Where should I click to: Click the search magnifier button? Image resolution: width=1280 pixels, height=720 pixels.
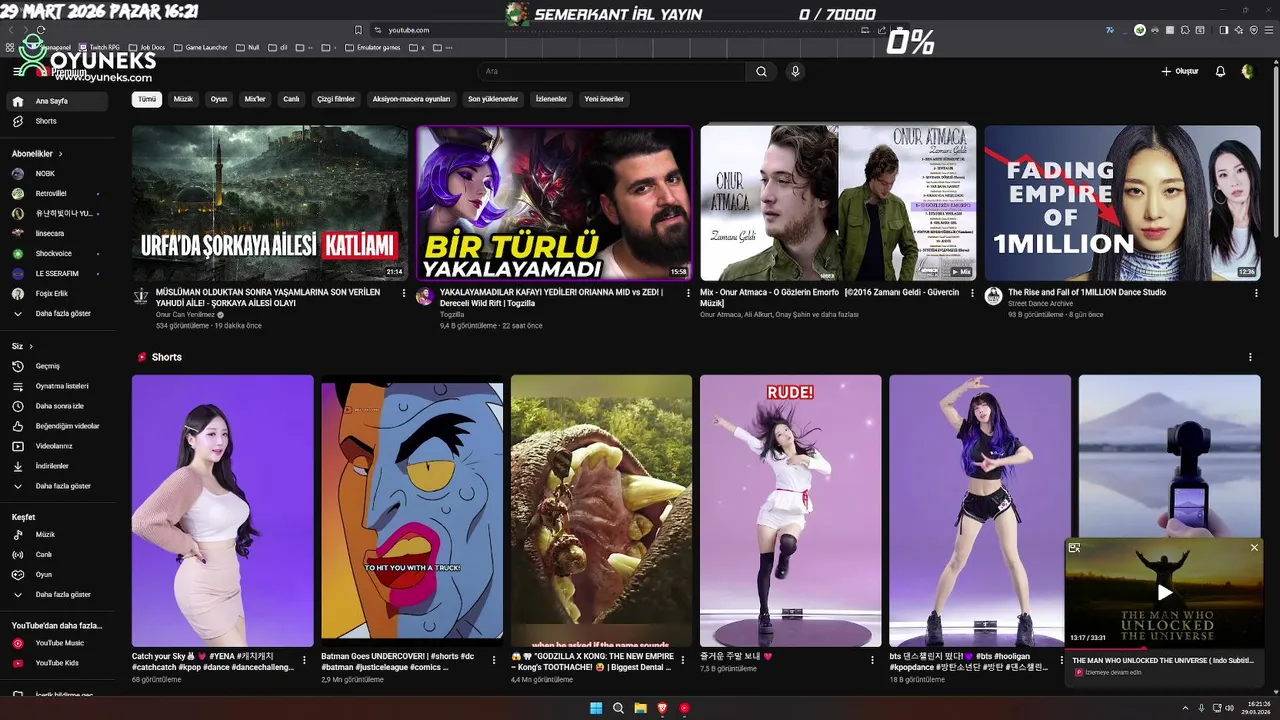click(761, 71)
